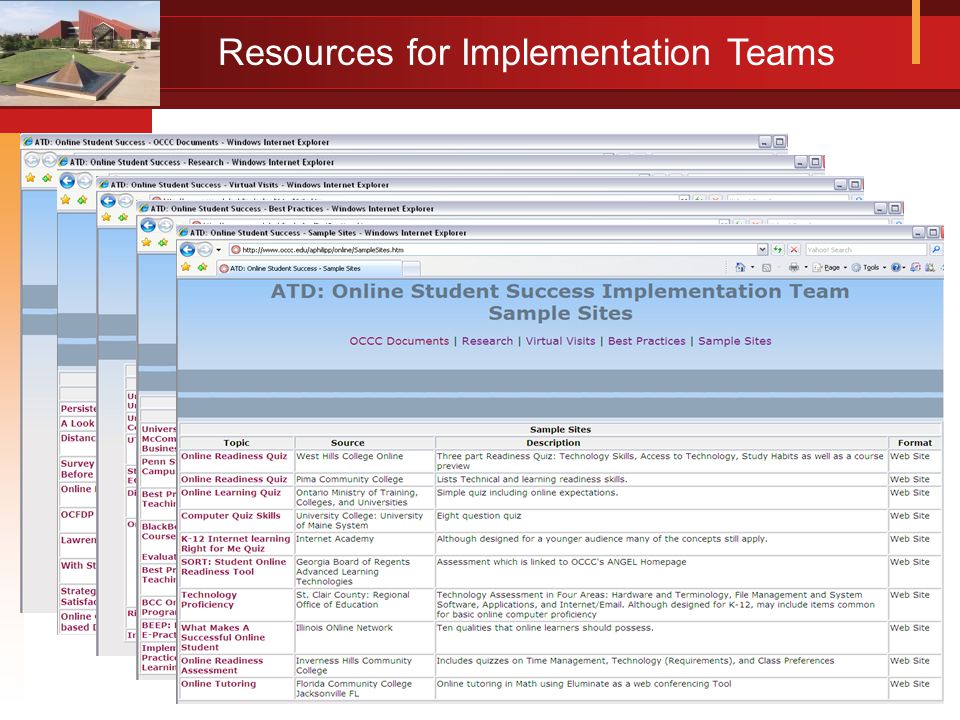Open Pima Community College Online Readiness Quiz
The height and width of the screenshot is (720, 960).
click(x=234, y=479)
